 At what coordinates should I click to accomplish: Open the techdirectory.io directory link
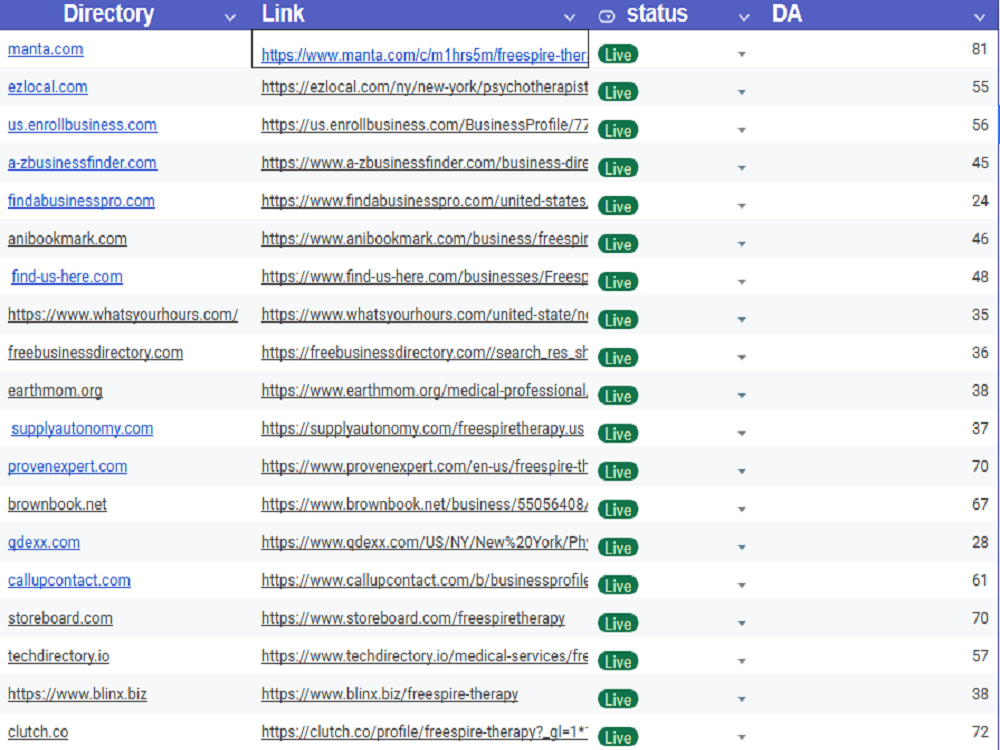point(58,656)
